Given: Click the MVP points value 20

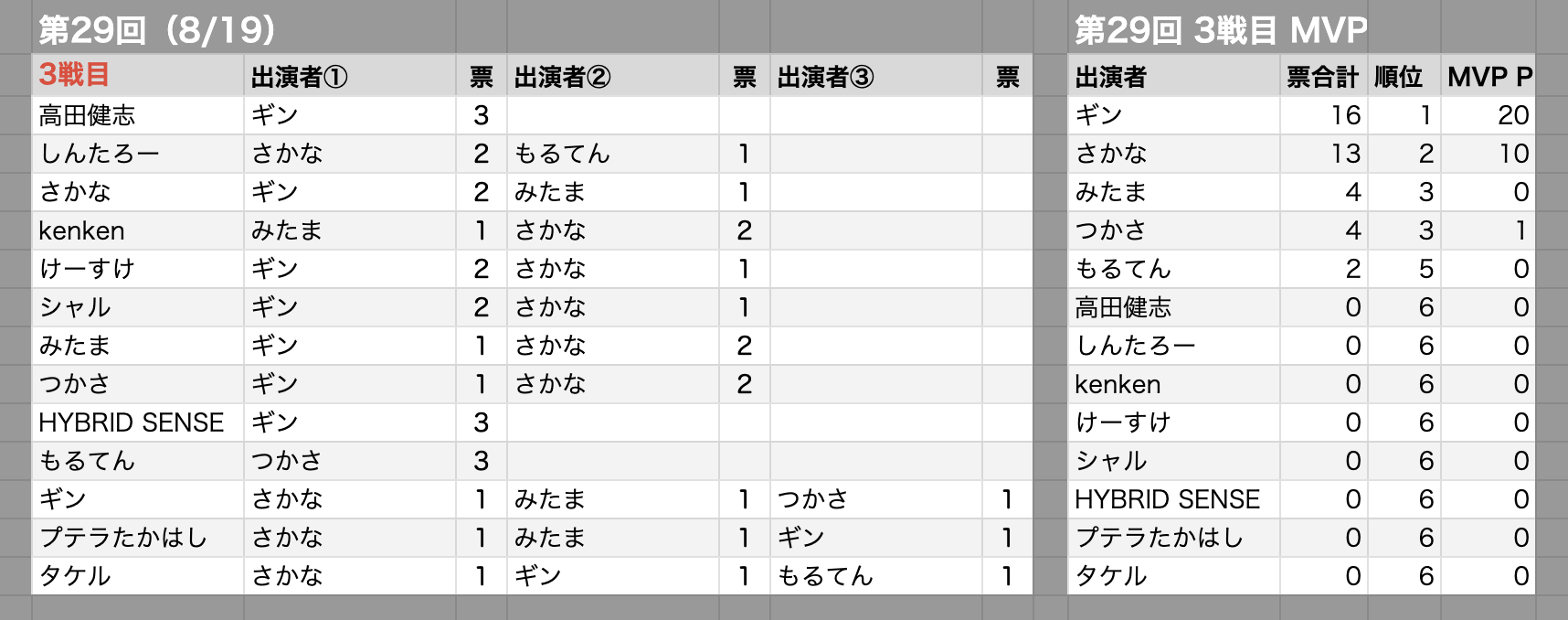Looking at the screenshot, I should pos(1489,115).
